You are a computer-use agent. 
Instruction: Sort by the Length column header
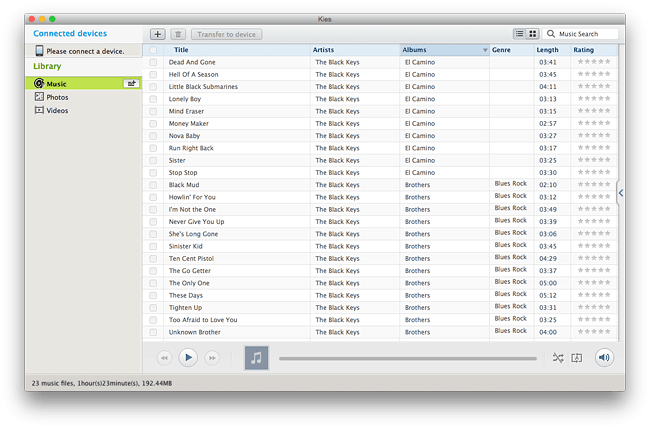(x=553, y=50)
